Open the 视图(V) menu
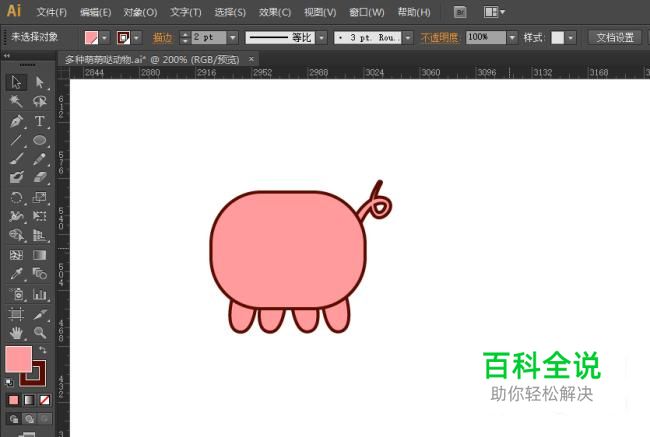Viewport: 650px width, 437px height. click(320, 12)
